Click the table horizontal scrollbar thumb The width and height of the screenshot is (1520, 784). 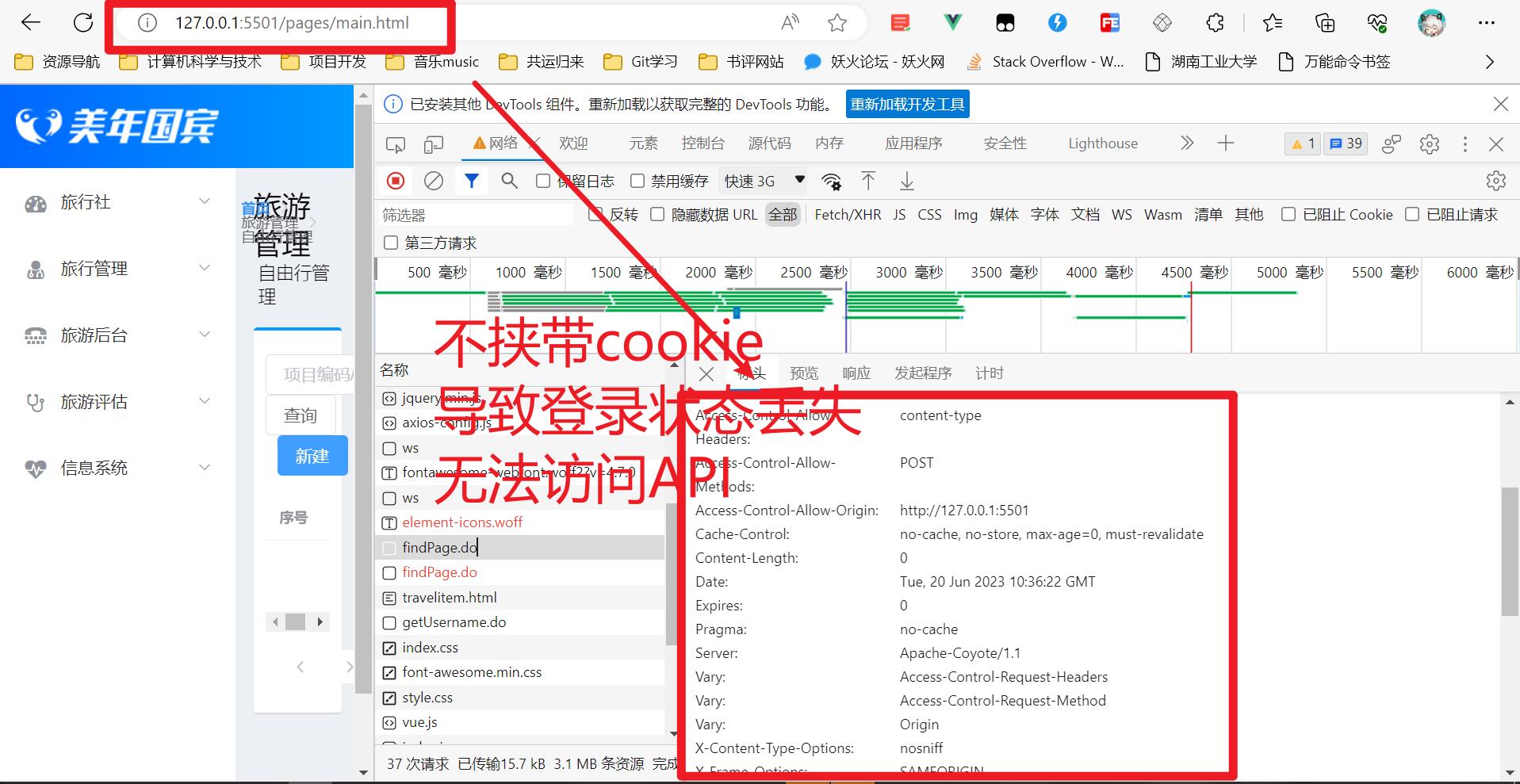click(x=296, y=622)
